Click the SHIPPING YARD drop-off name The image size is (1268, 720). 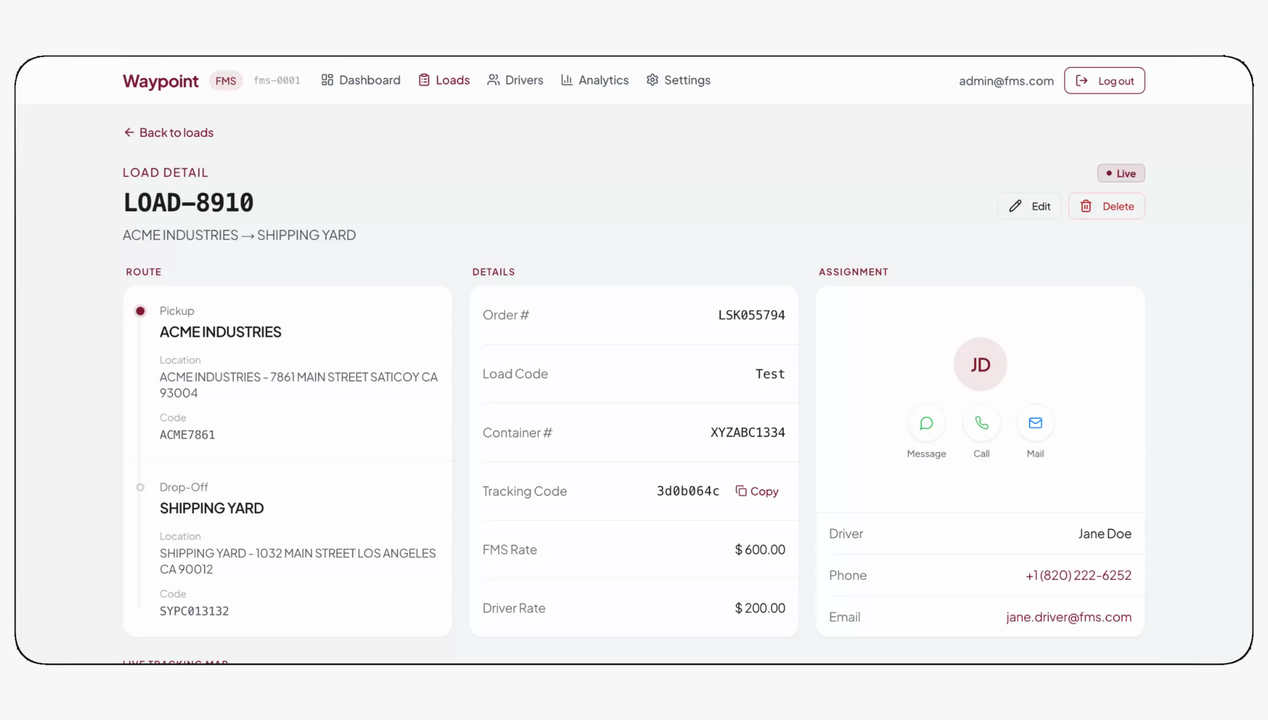tap(212, 508)
